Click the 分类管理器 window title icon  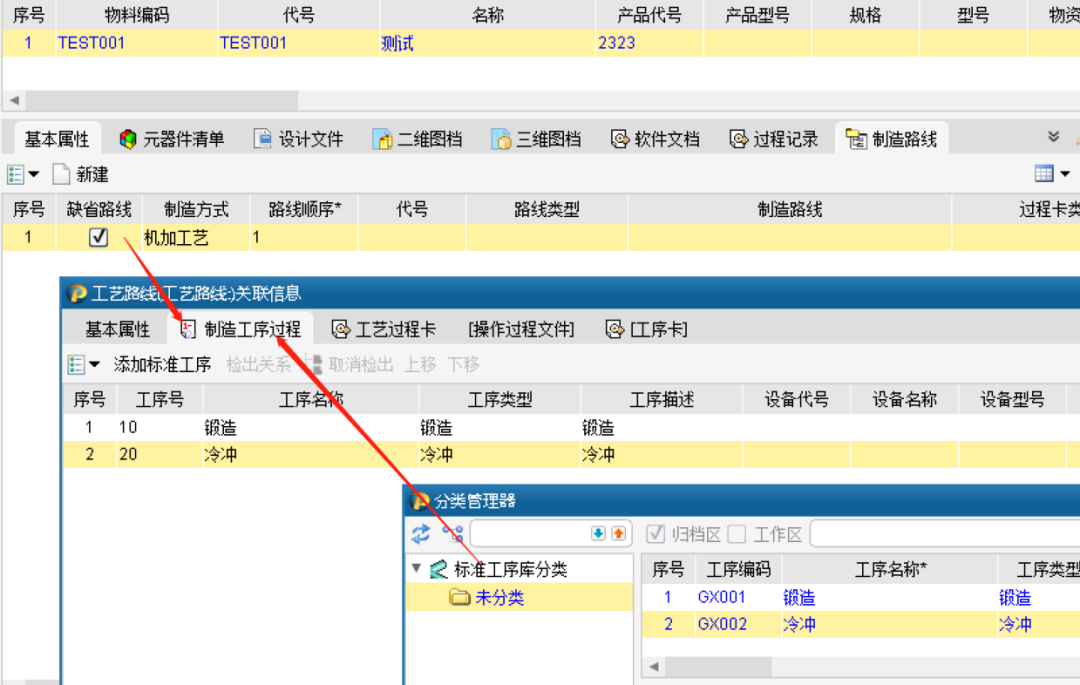(419, 501)
